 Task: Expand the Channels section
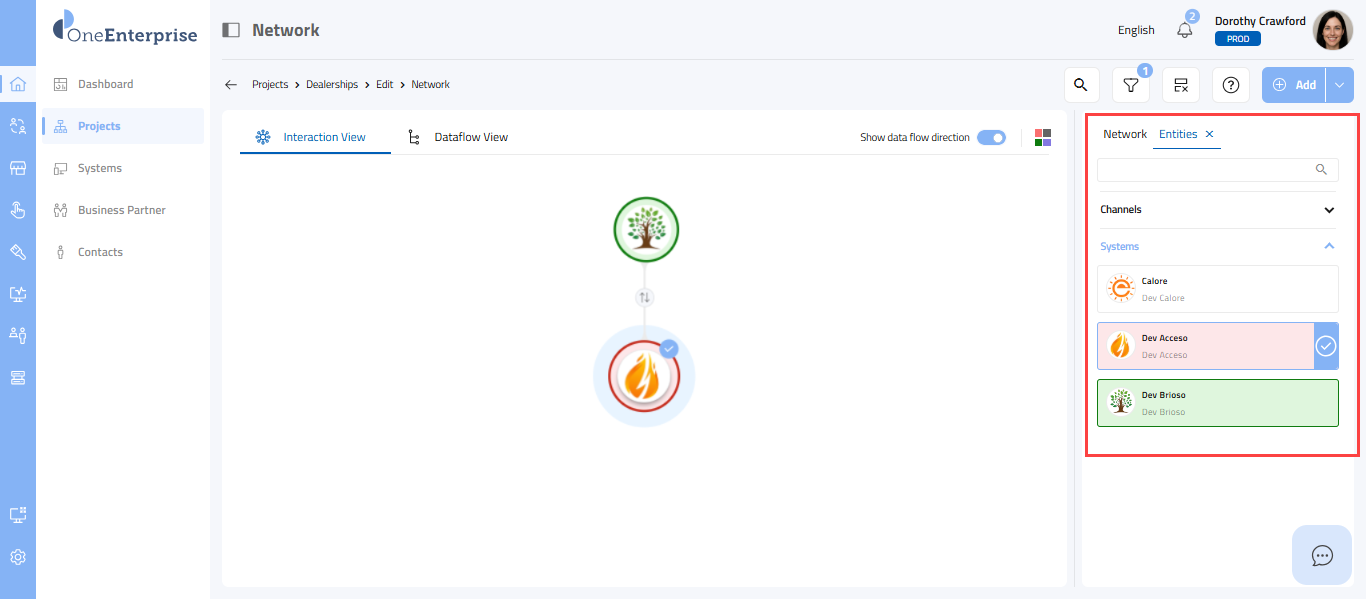1329,210
